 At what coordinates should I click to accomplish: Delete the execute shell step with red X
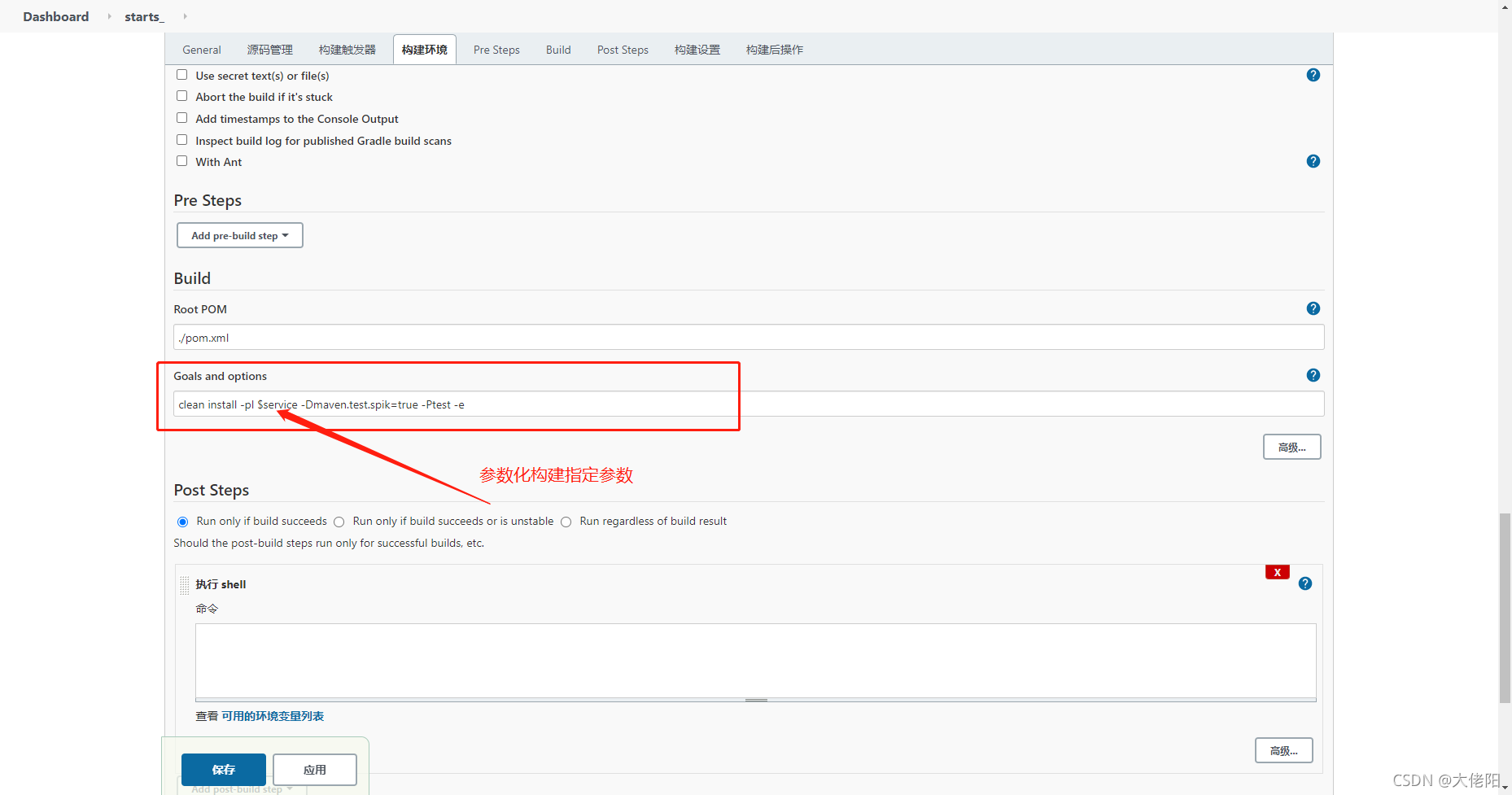click(1277, 572)
